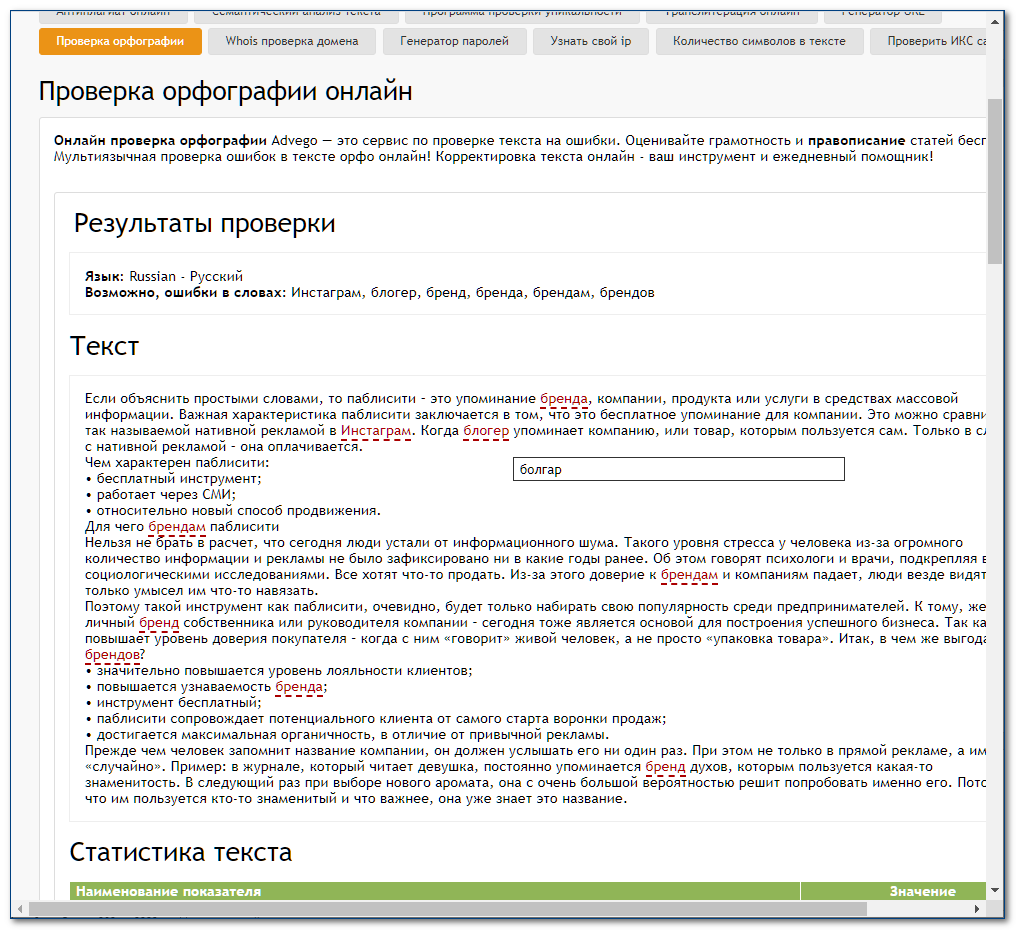Click the Значение table column header
This screenshot has height=930, width=1016.
coord(922,891)
